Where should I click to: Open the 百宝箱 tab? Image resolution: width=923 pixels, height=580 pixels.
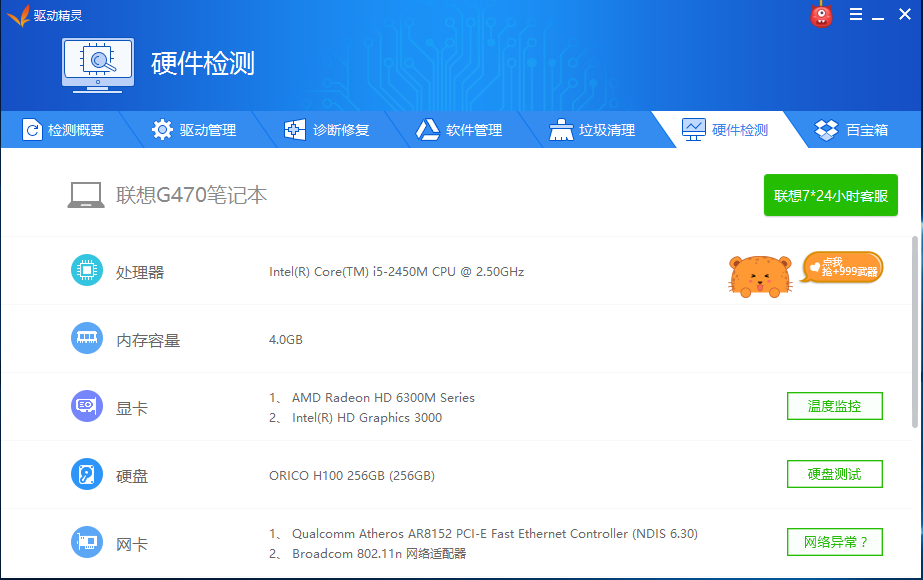pyautogui.click(x=851, y=130)
